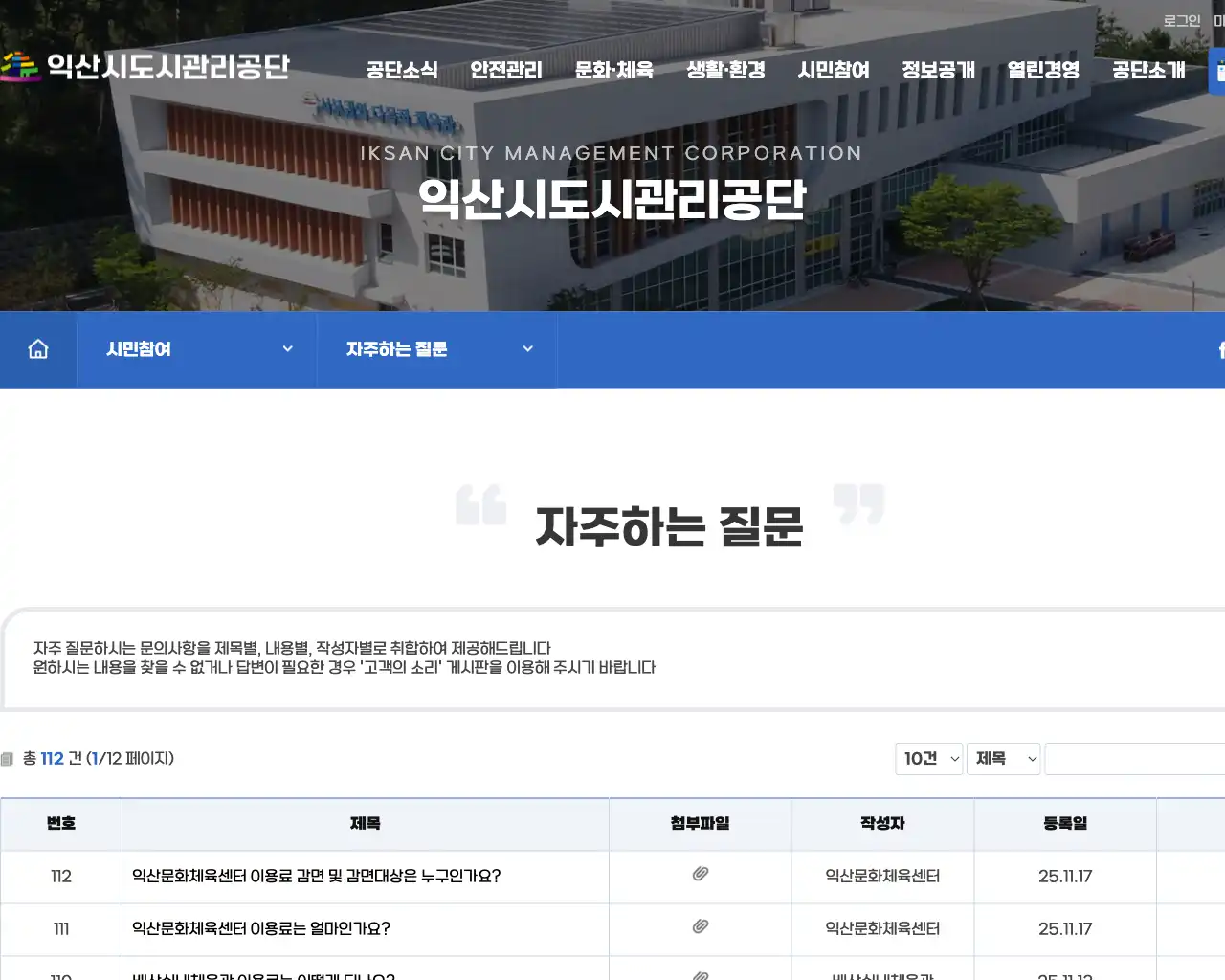Open the attachment paperclip on question 112

coord(700,874)
